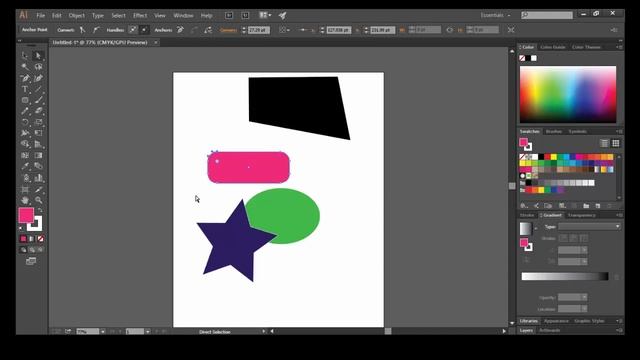The image size is (640, 360).
Task: Select the Selection tool in the toolbox
Action: pos(25,56)
